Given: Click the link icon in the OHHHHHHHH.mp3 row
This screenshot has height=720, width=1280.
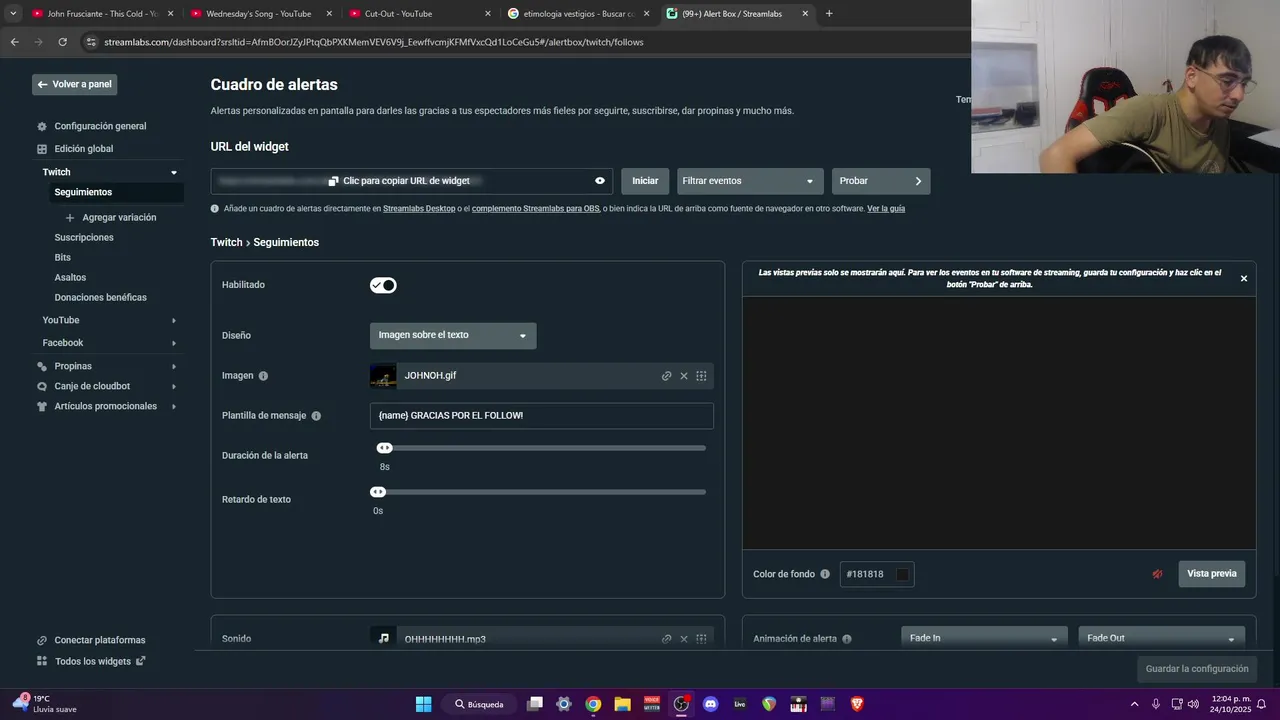Looking at the screenshot, I should click(666, 639).
